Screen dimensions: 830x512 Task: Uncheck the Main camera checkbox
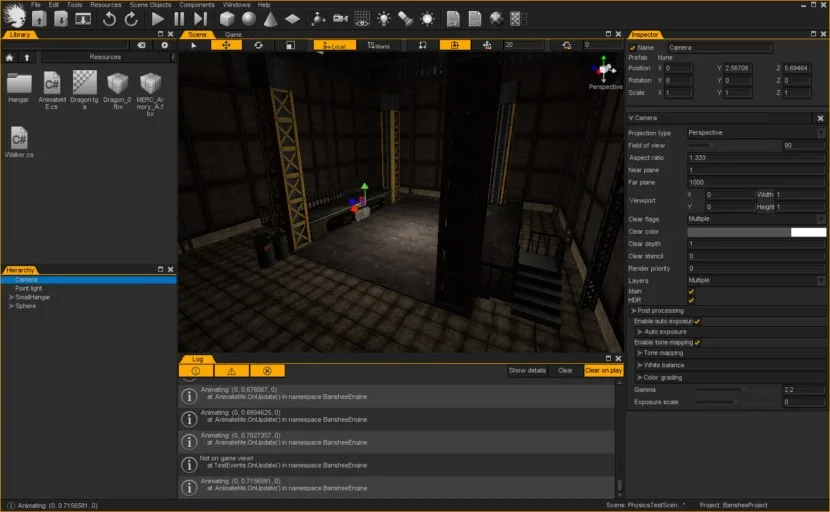click(x=691, y=291)
